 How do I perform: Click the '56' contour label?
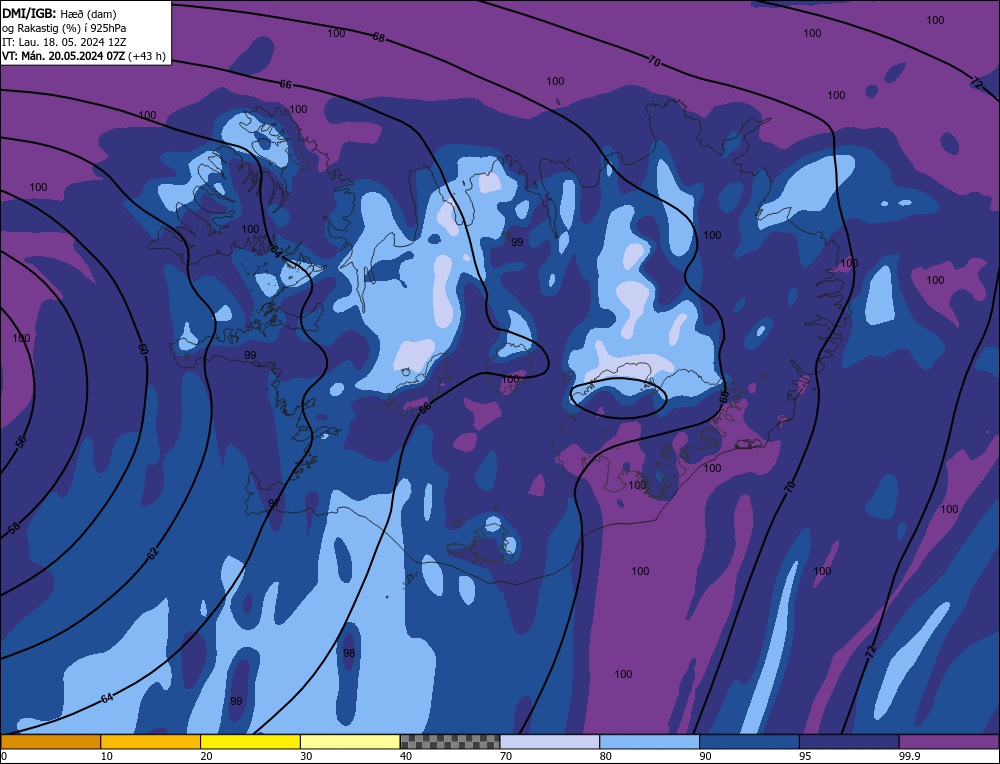22,442
